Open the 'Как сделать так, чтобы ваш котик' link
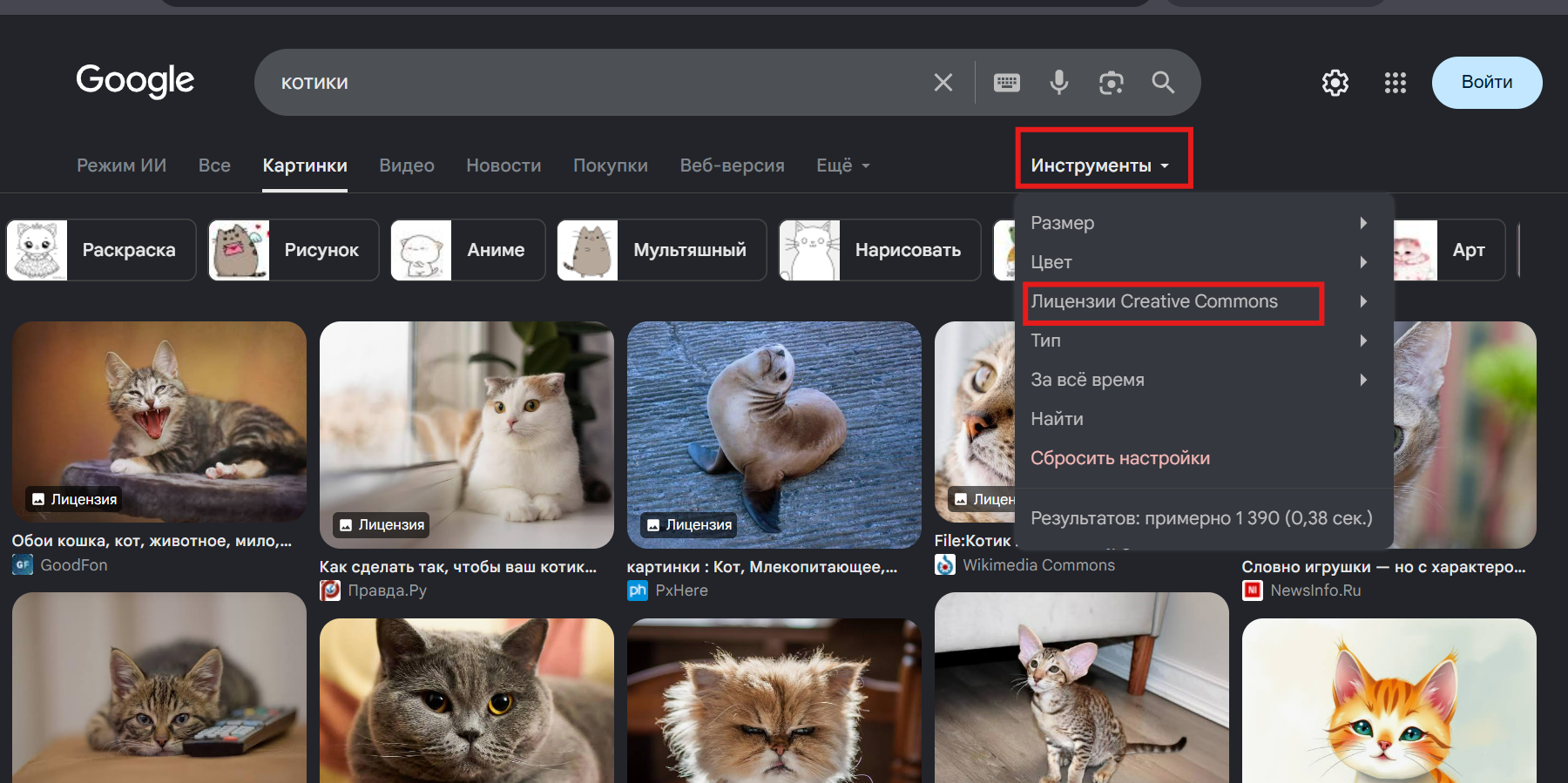This screenshot has width=1568, height=783. 458,567
